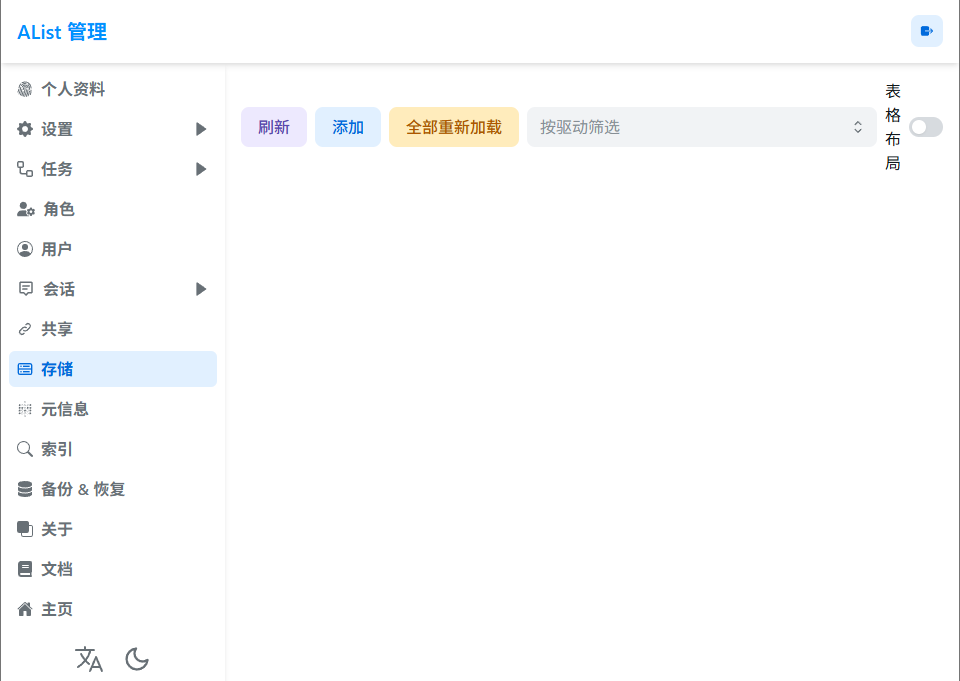Select the 存储 sidebar entry
This screenshot has height=681, width=960.
[x=113, y=369]
